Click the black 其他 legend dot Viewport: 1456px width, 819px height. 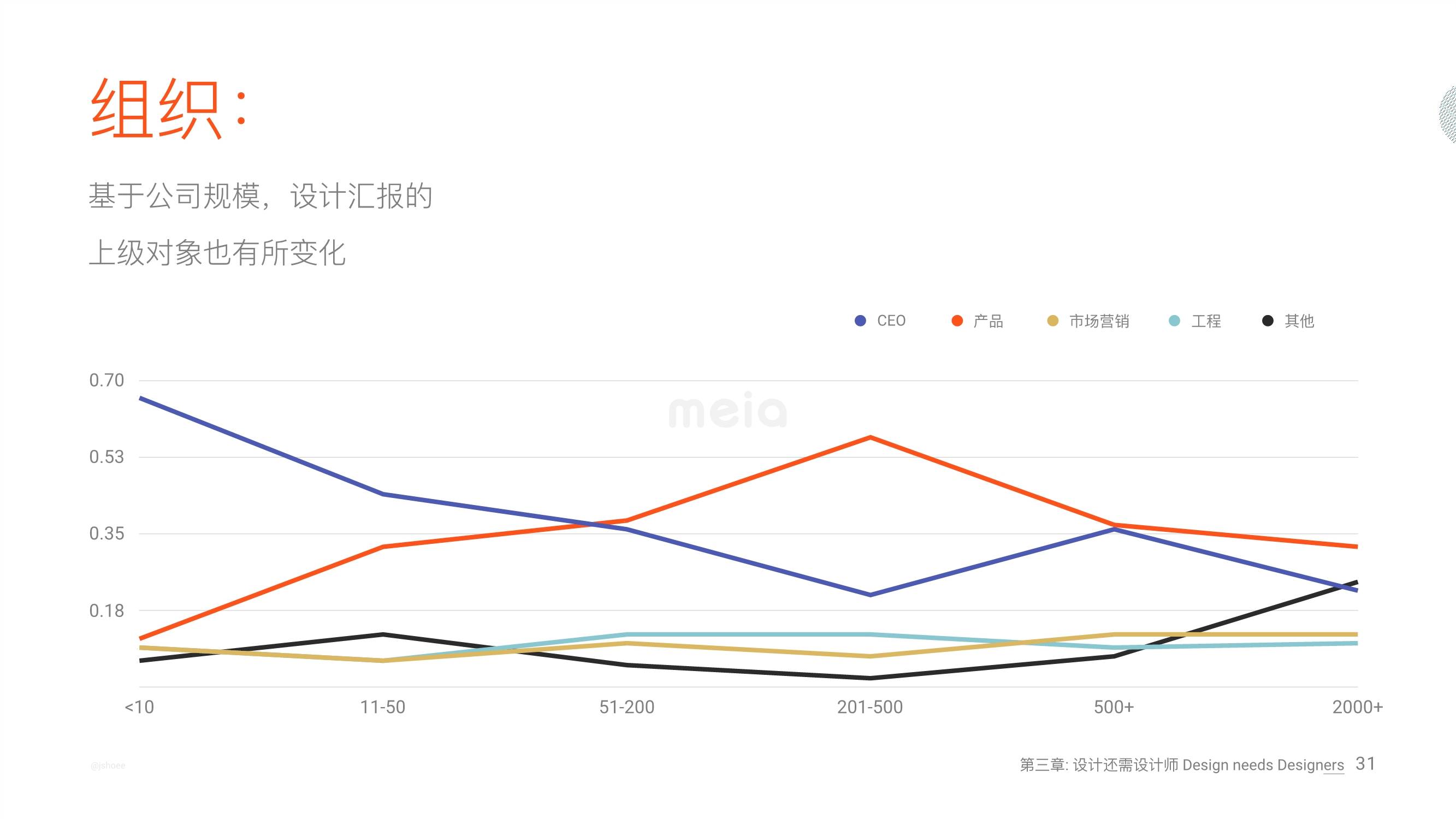tap(1268, 321)
